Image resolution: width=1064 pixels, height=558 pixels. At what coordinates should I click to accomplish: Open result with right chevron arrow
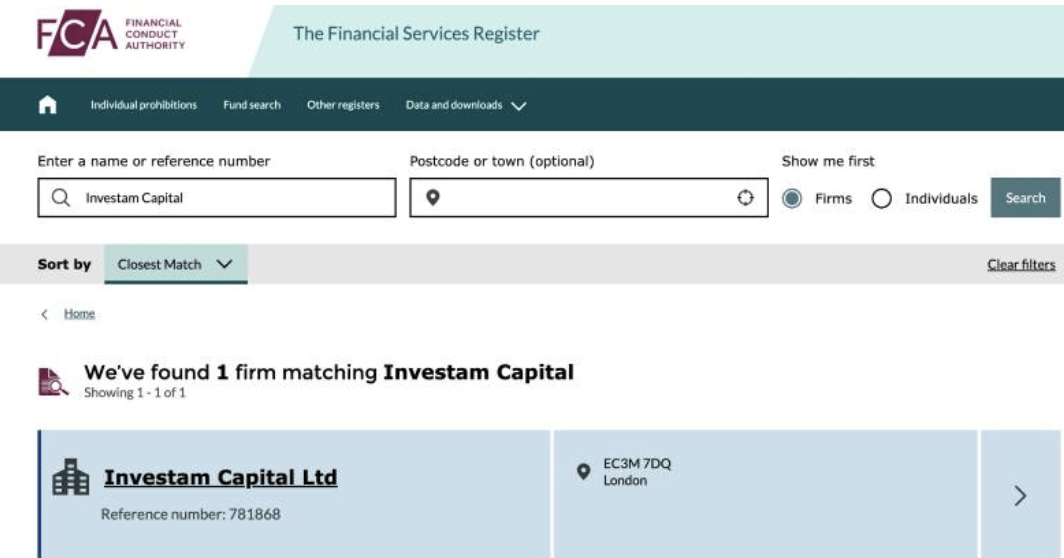(x=1020, y=495)
